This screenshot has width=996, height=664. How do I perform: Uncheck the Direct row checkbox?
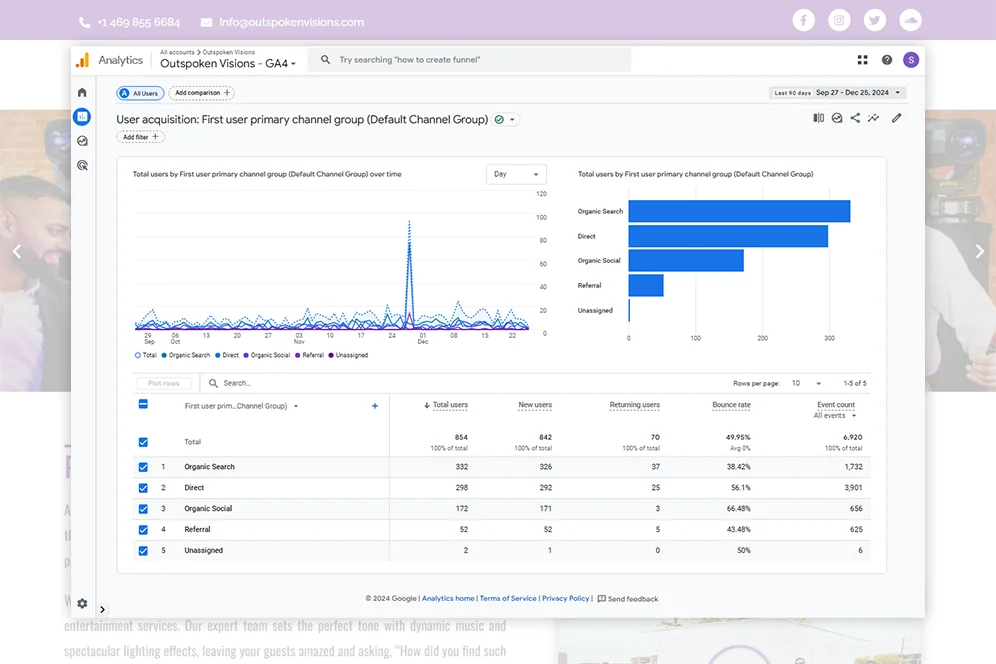click(x=143, y=488)
